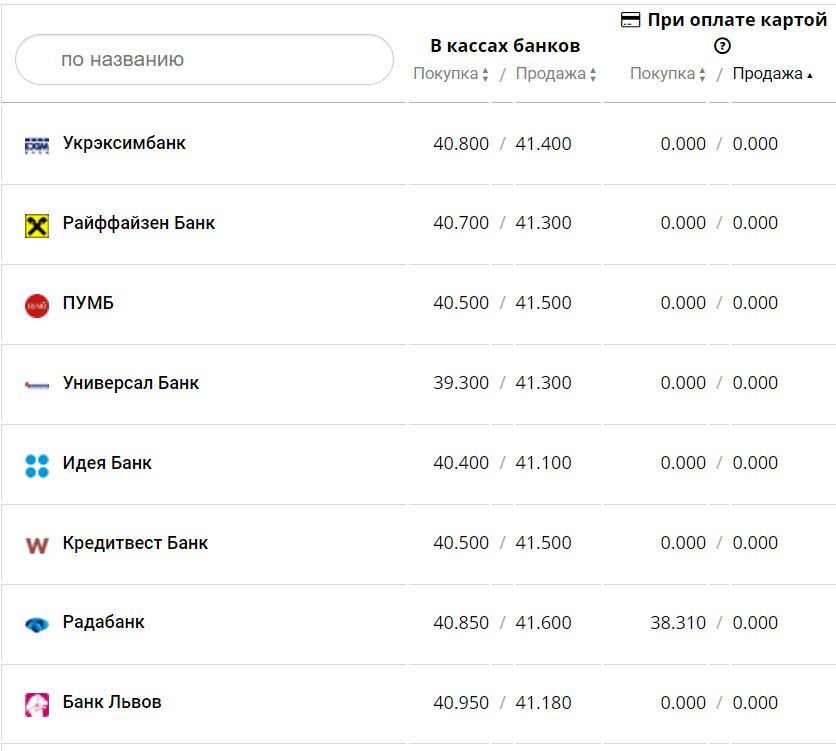Sort by cash desk Продажа rate
Image resolution: width=836 pixels, height=751 pixels.
[556, 74]
